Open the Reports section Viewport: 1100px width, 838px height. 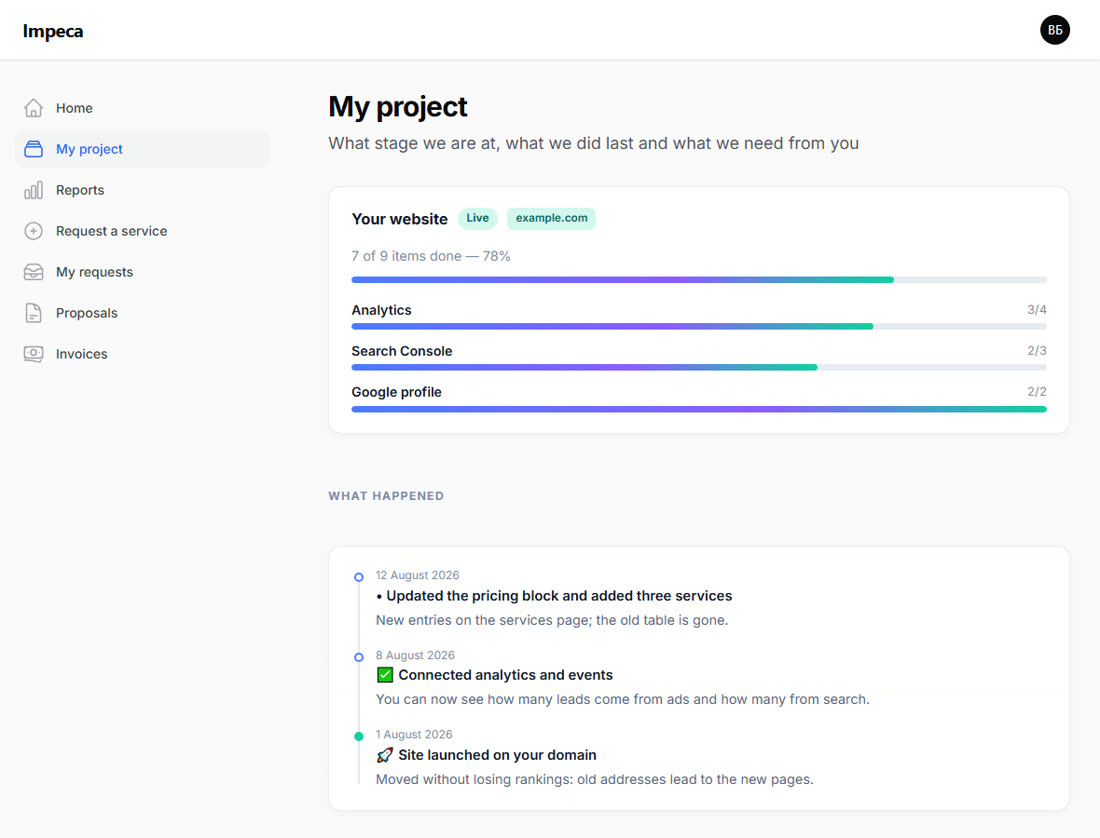pos(142,190)
